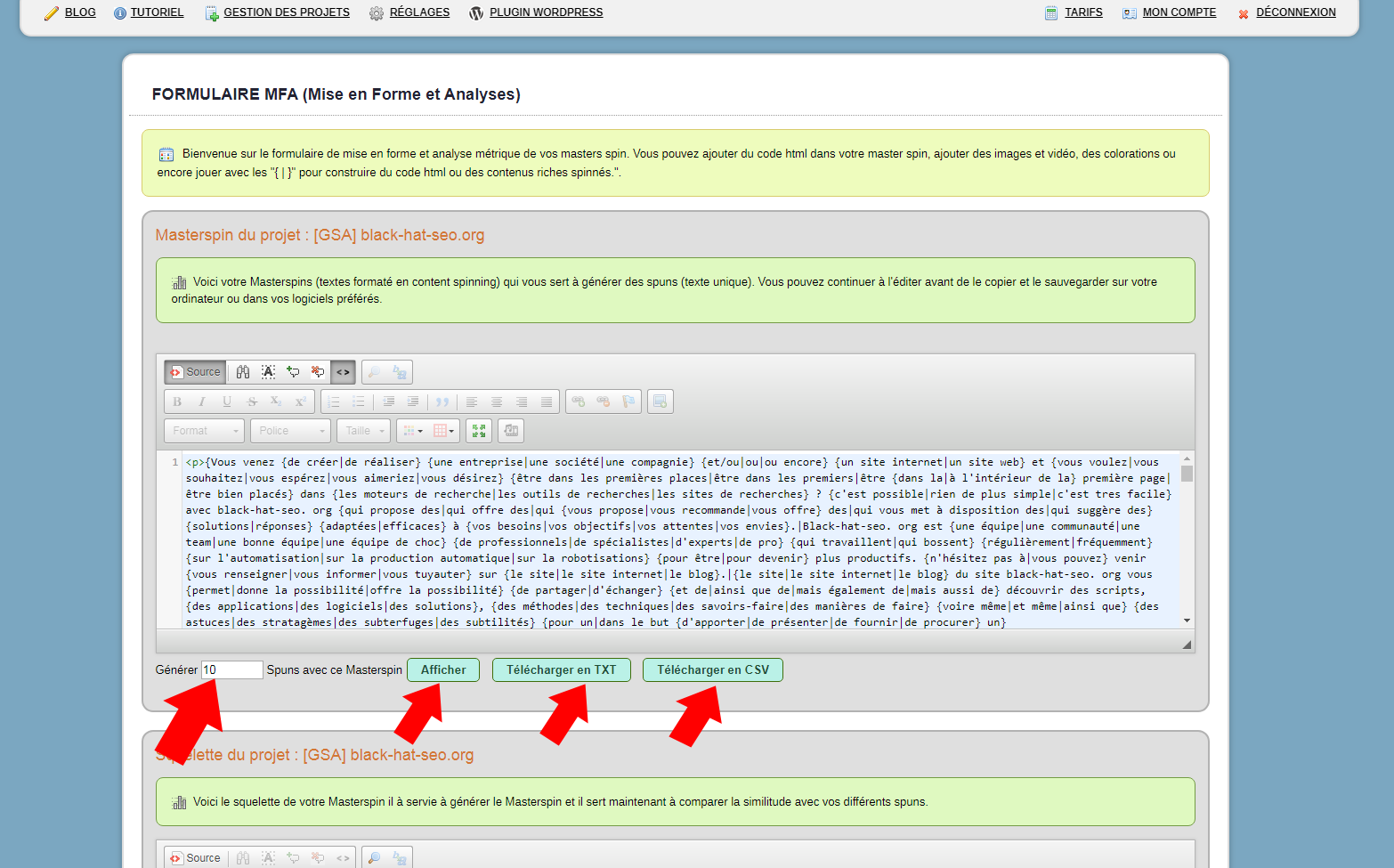Click the Générer spuns count field
The image size is (1394, 868).
[231, 670]
